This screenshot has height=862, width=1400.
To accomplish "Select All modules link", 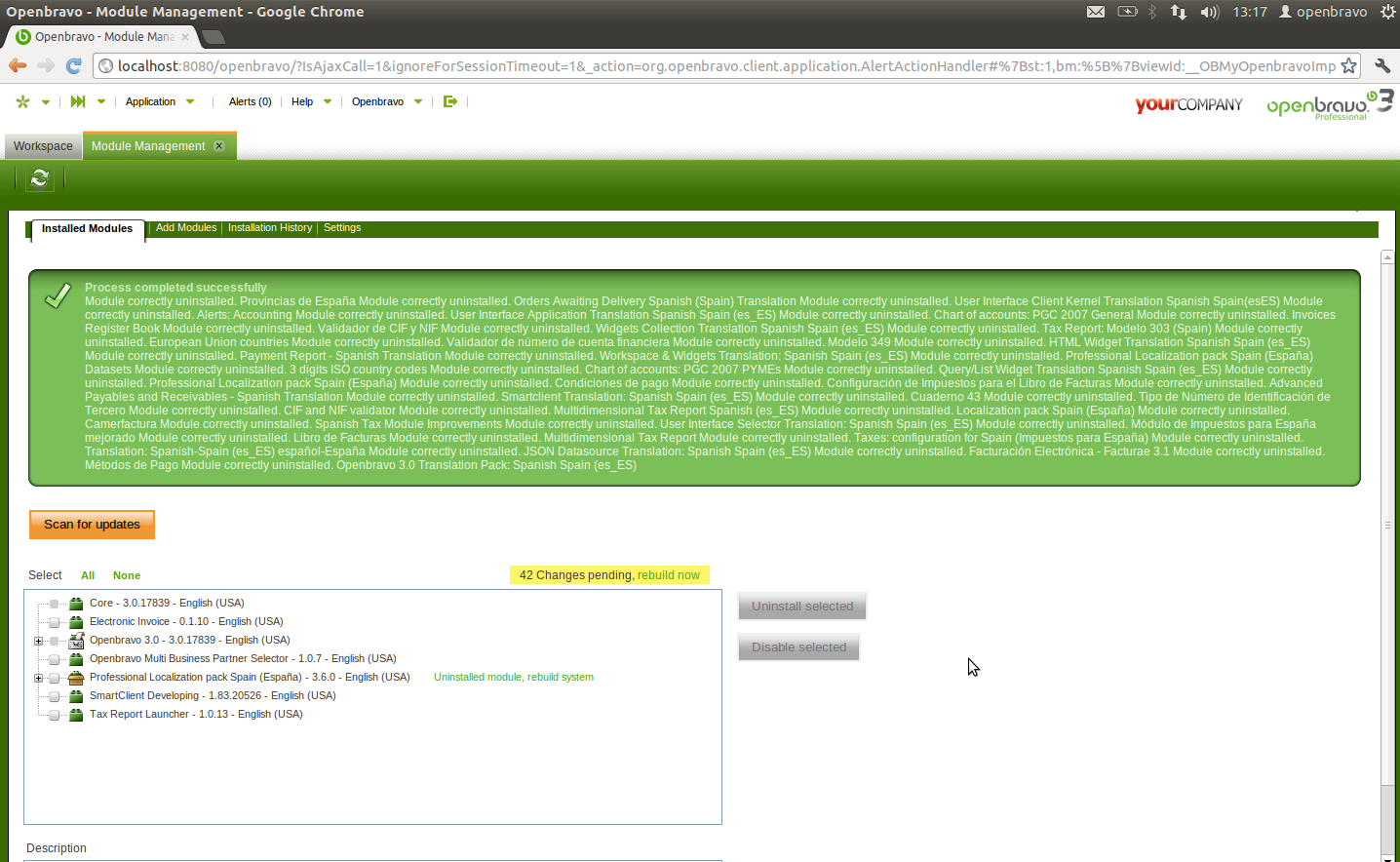I will (88, 575).
